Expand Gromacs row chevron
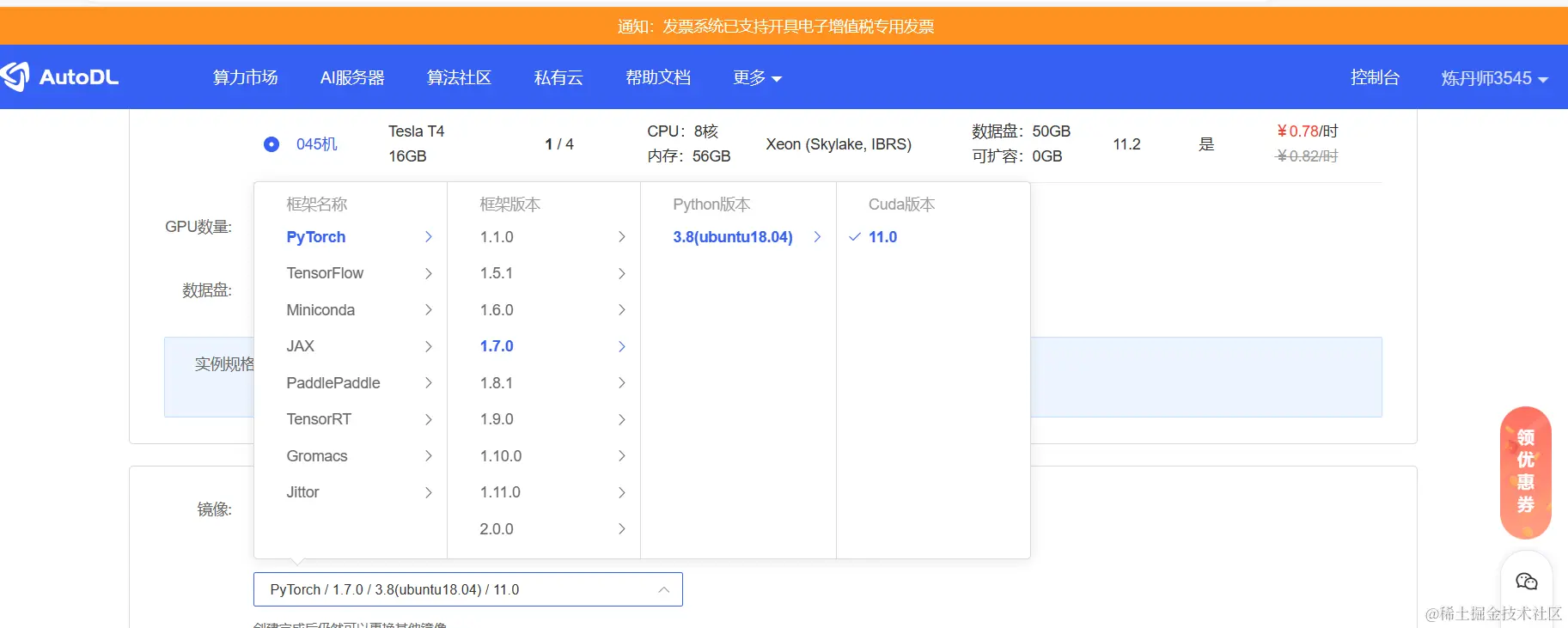The image size is (1568, 628). (429, 456)
